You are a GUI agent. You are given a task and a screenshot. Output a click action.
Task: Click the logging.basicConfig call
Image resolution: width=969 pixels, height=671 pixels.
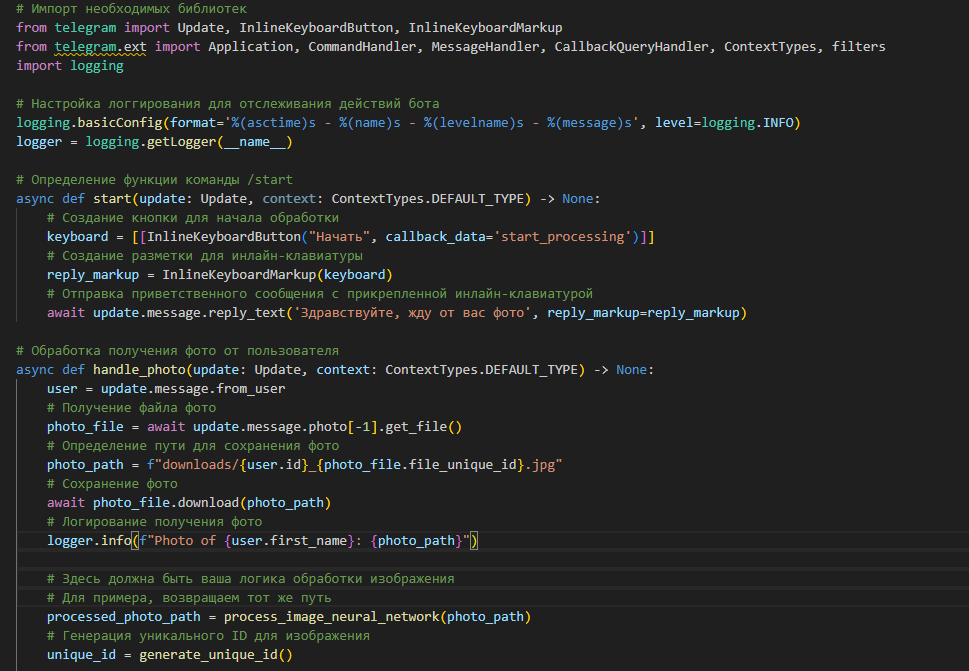[89, 122]
